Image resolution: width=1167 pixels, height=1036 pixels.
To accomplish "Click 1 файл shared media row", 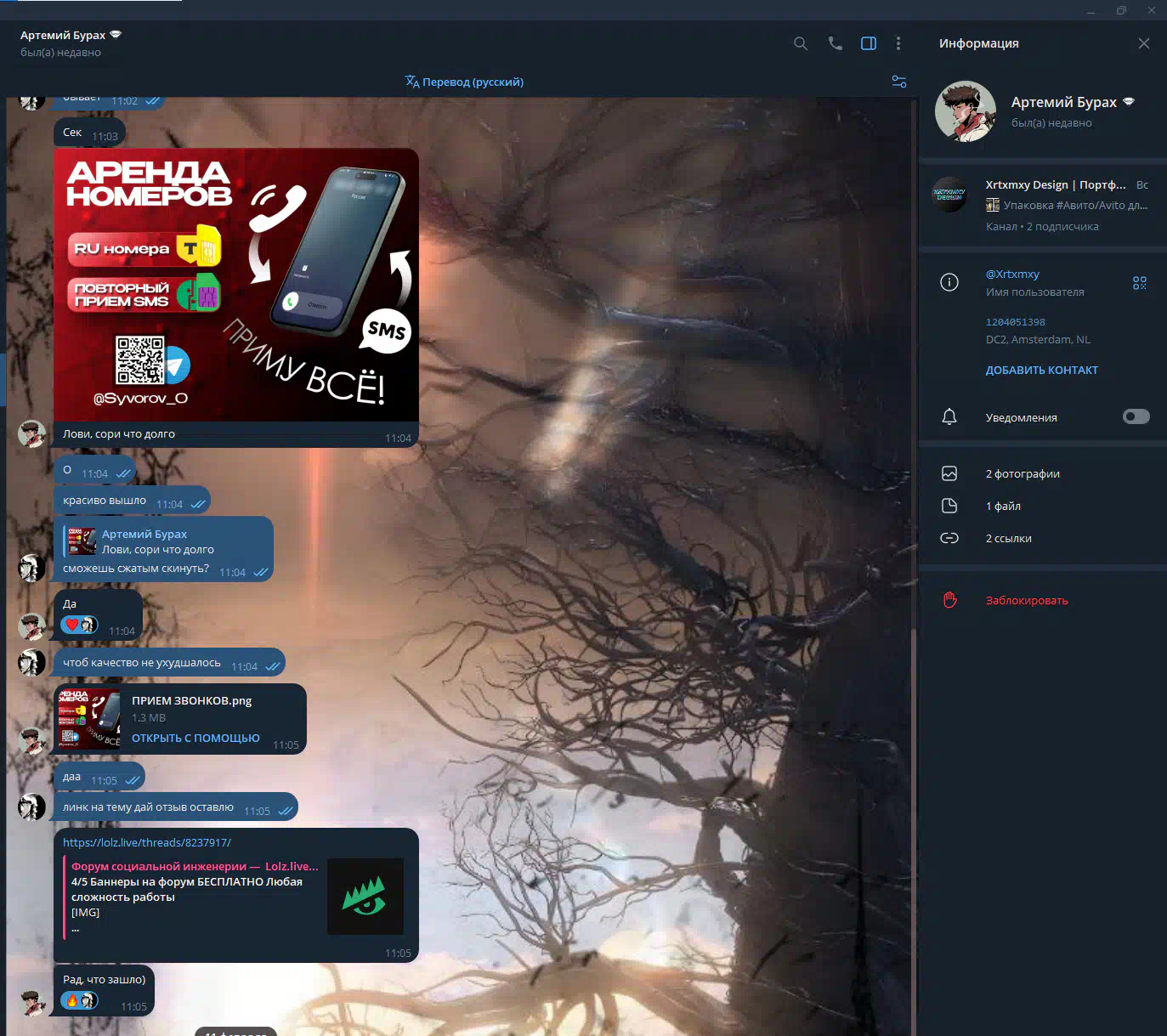I will coord(1043,506).
